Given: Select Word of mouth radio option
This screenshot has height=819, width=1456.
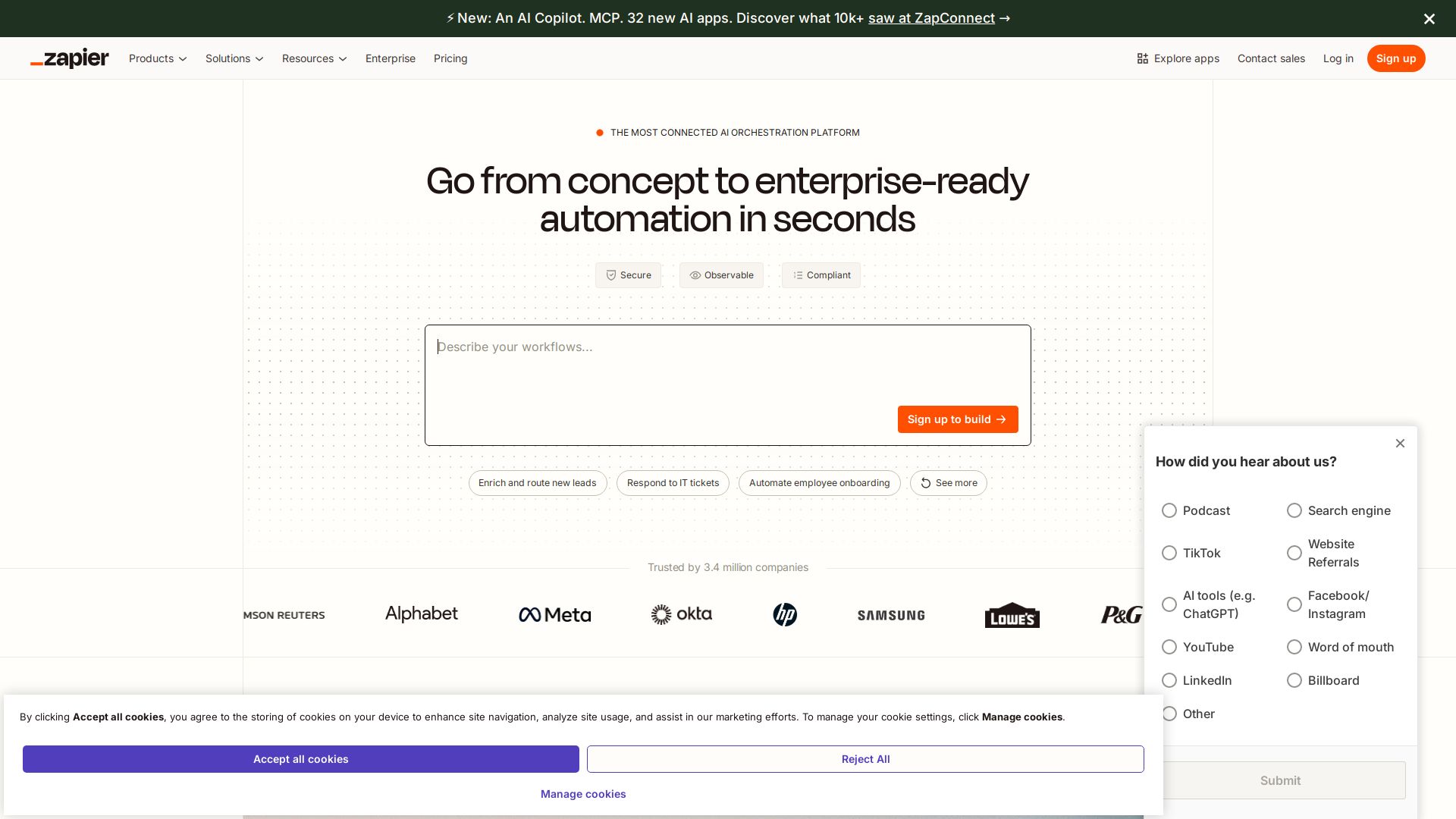Looking at the screenshot, I should 1294,647.
